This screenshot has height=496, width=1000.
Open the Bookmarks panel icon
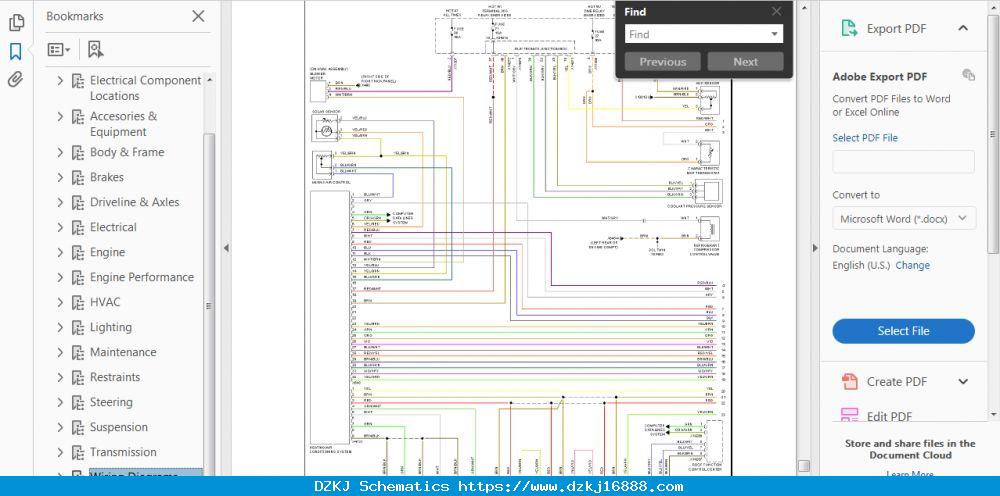(x=16, y=52)
